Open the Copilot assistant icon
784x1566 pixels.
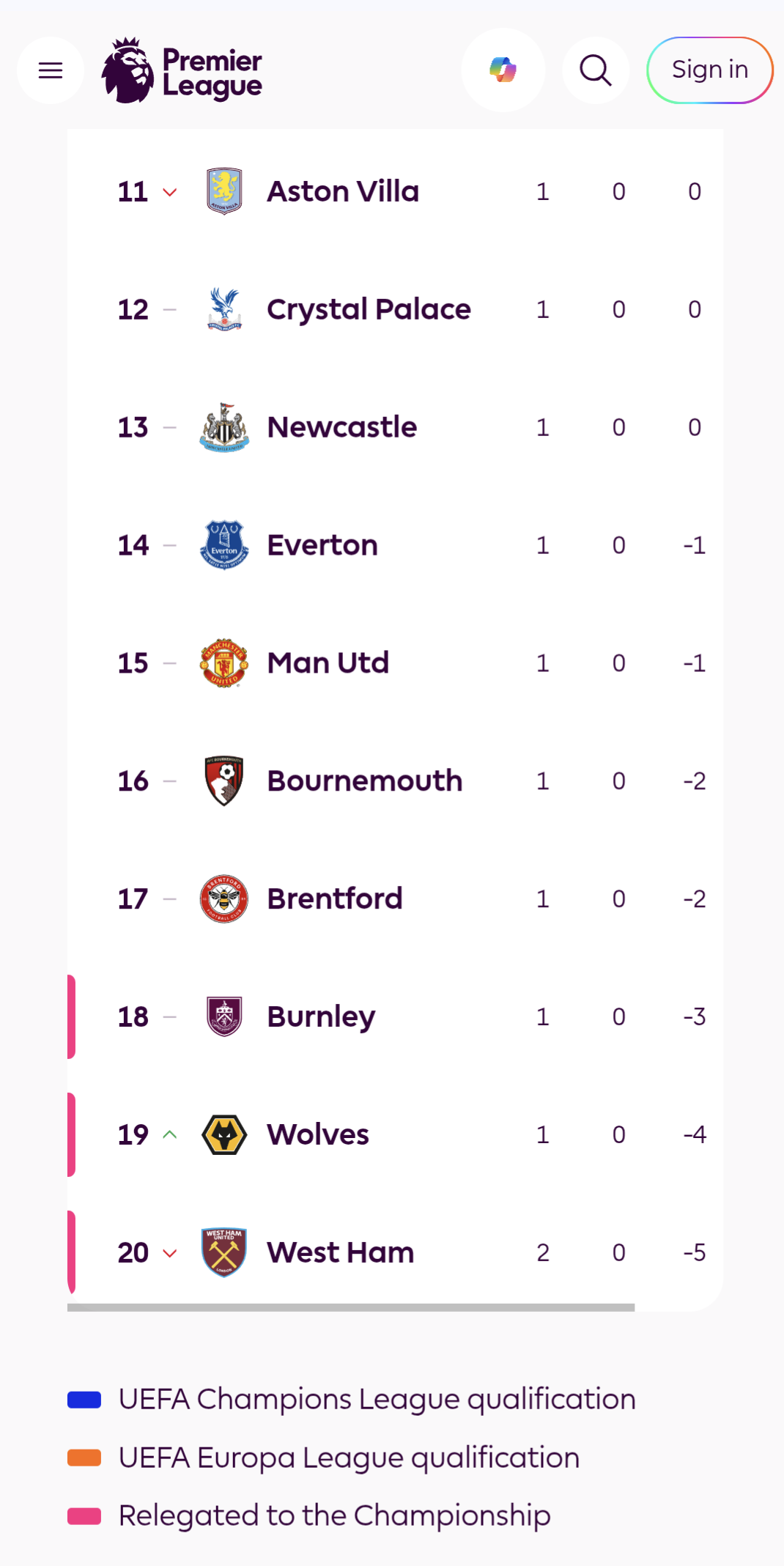coord(503,70)
